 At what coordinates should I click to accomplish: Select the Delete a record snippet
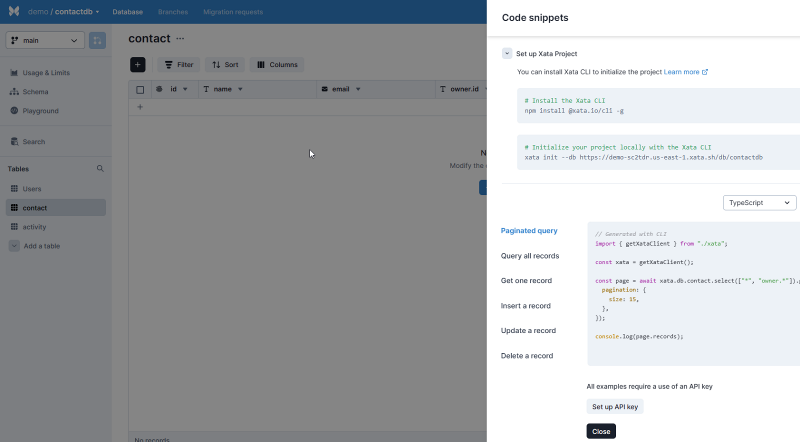(x=527, y=356)
